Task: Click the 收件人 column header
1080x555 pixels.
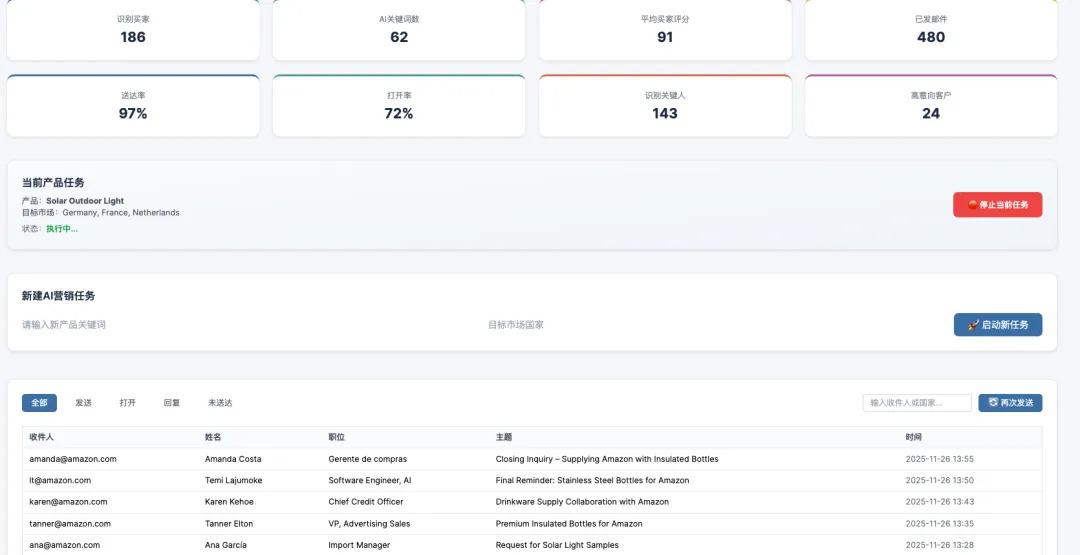Action: coord(41,437)
